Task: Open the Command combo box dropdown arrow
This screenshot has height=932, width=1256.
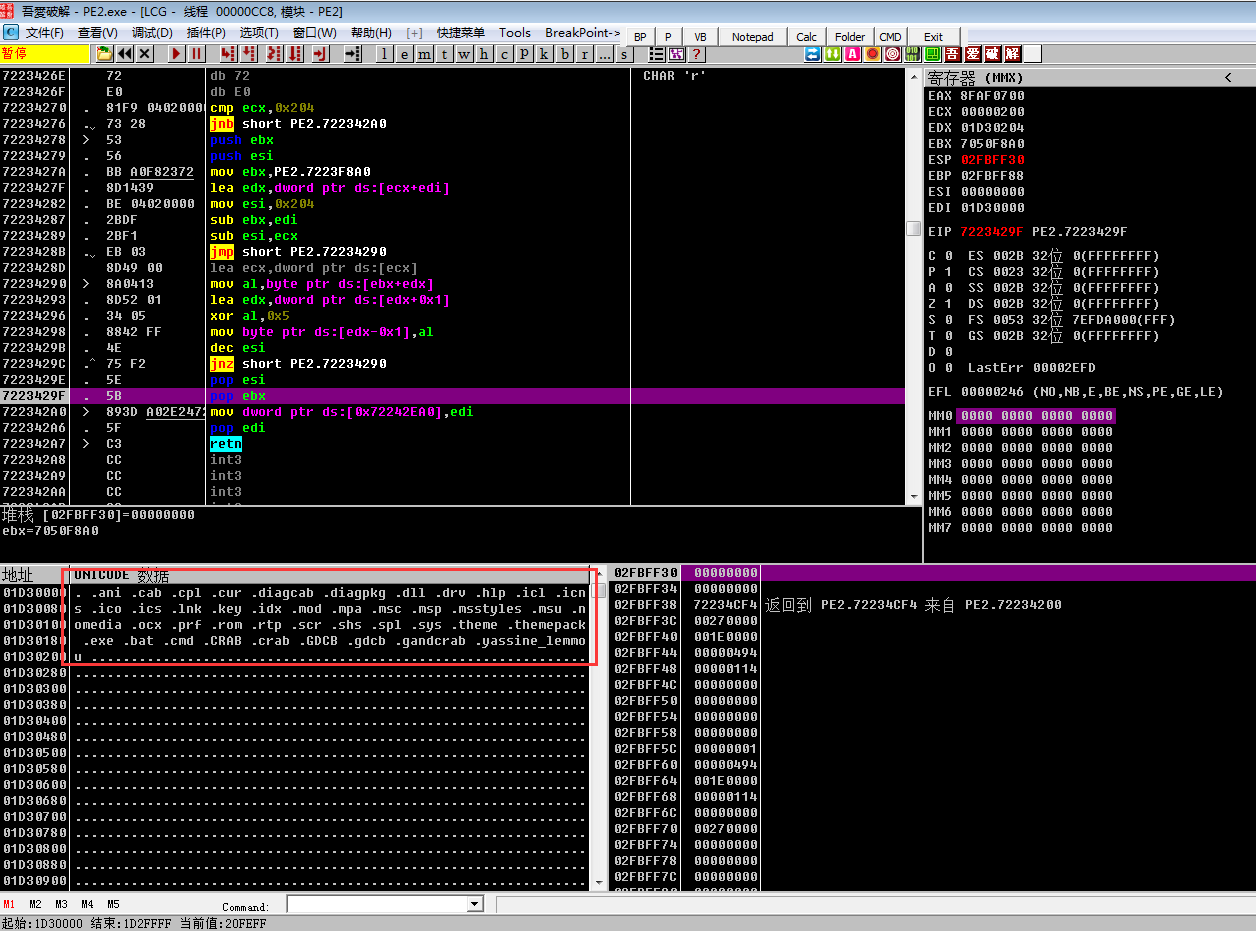Action: point(475,904)
